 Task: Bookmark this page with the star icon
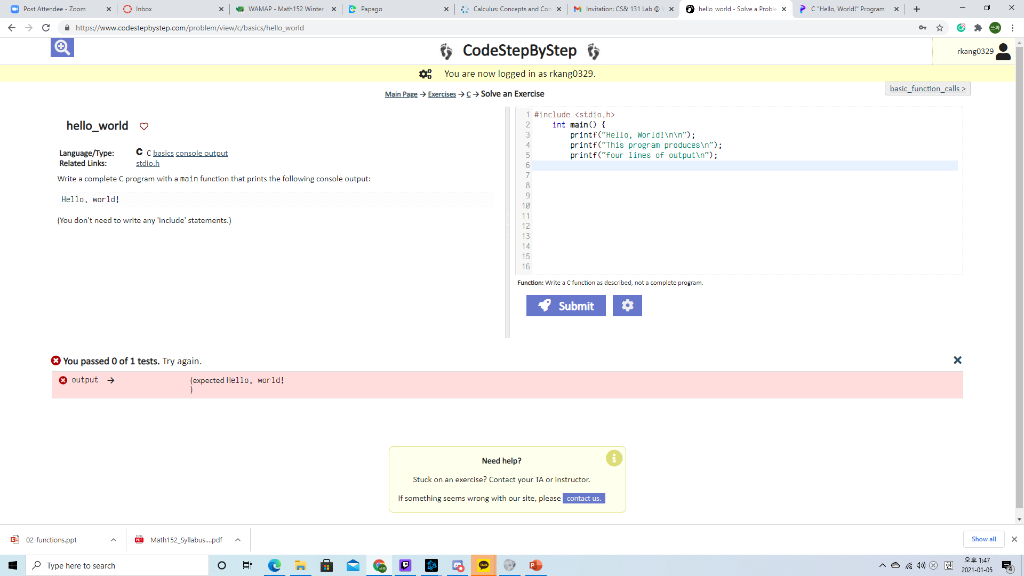pos(940,27)
